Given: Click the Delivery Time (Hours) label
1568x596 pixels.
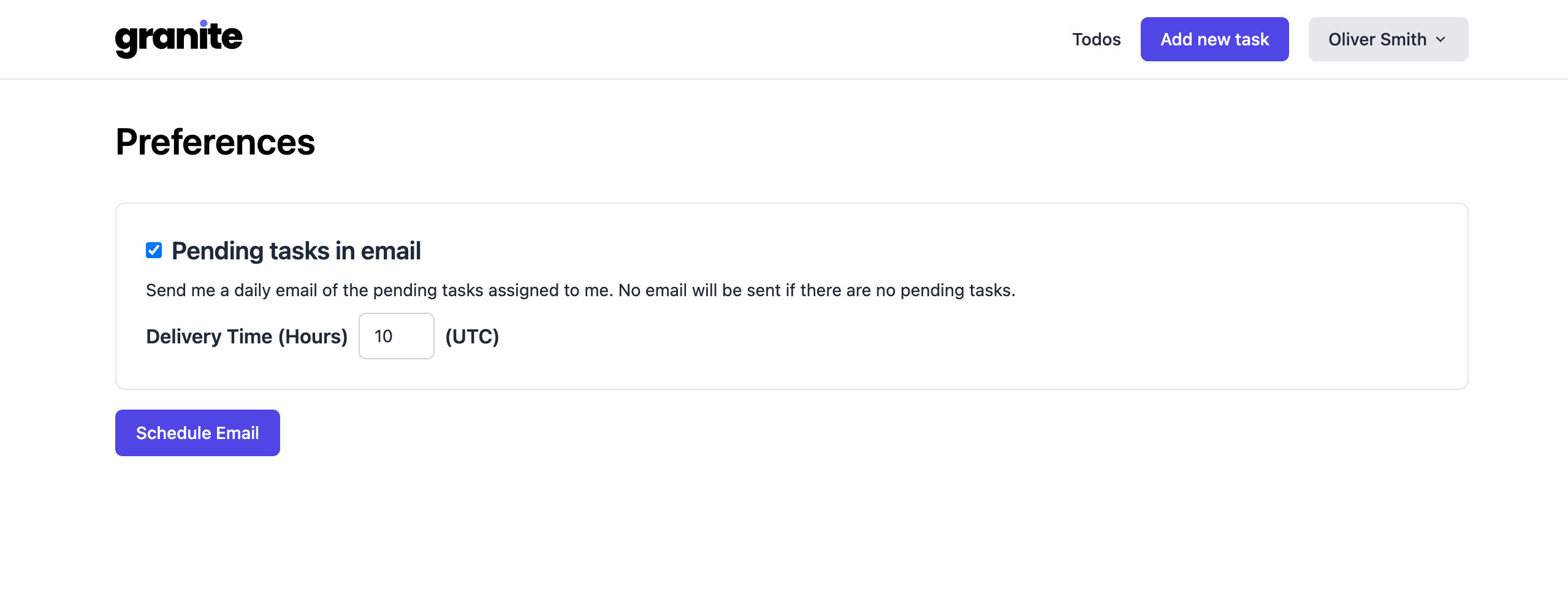Looking at the screenshot, I should [246, 337].
